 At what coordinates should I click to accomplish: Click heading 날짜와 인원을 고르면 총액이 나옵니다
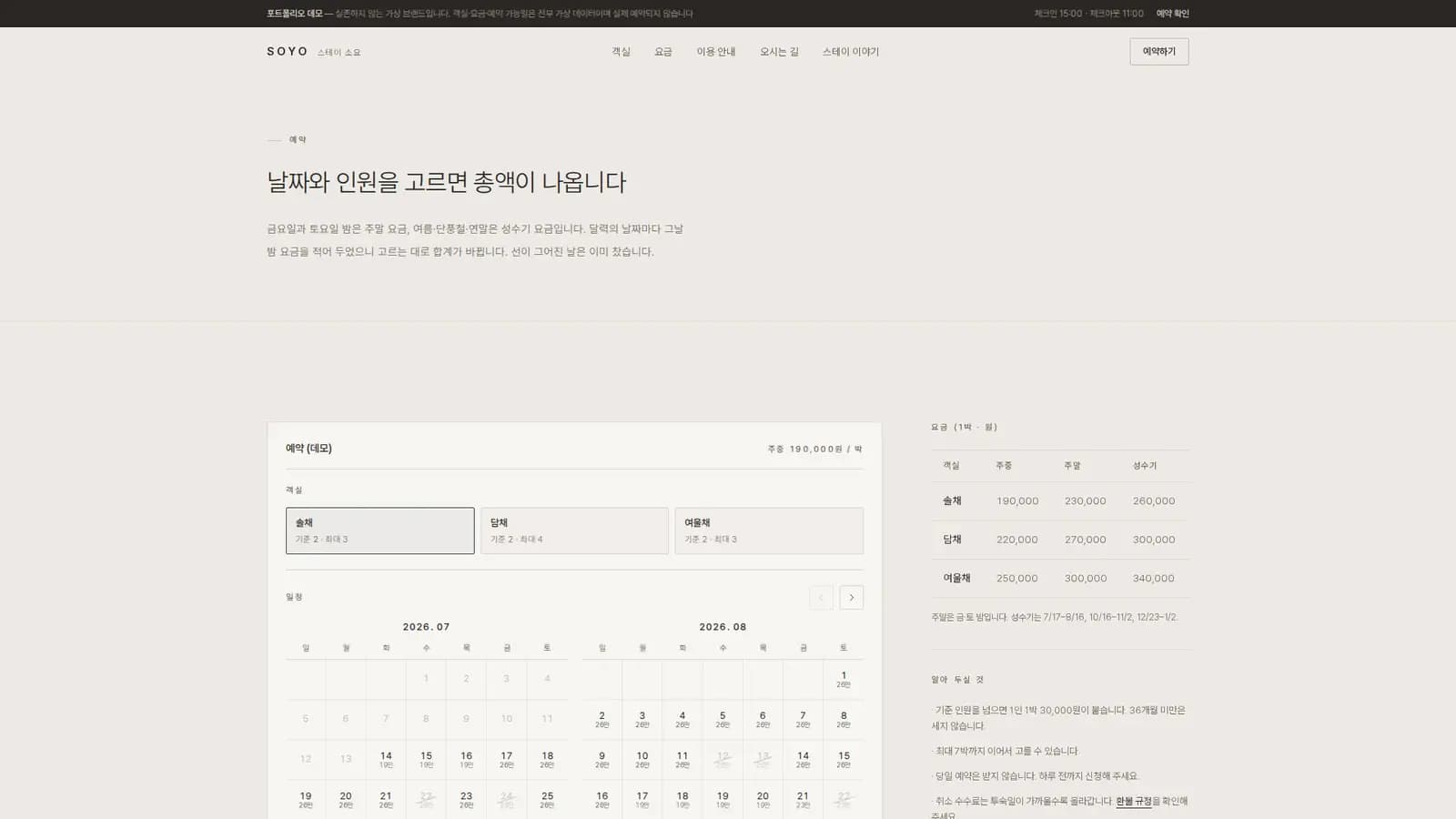[x=447, y=182]
